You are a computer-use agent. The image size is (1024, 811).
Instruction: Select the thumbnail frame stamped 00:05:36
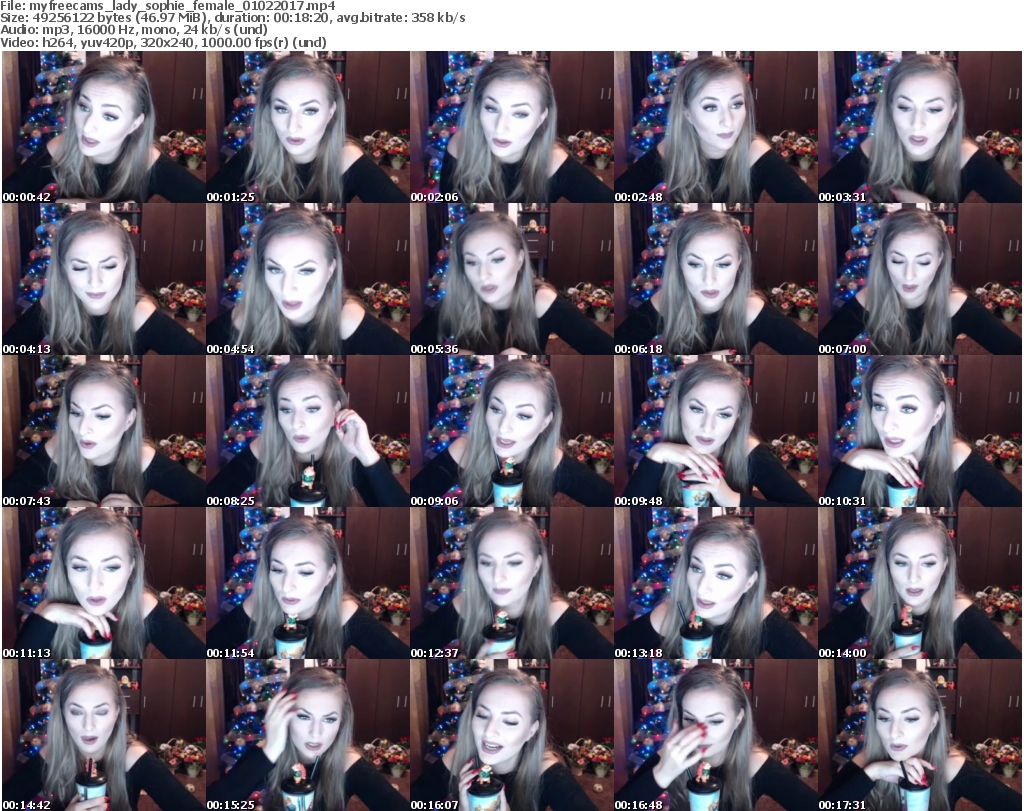click(x=511, y=279)
